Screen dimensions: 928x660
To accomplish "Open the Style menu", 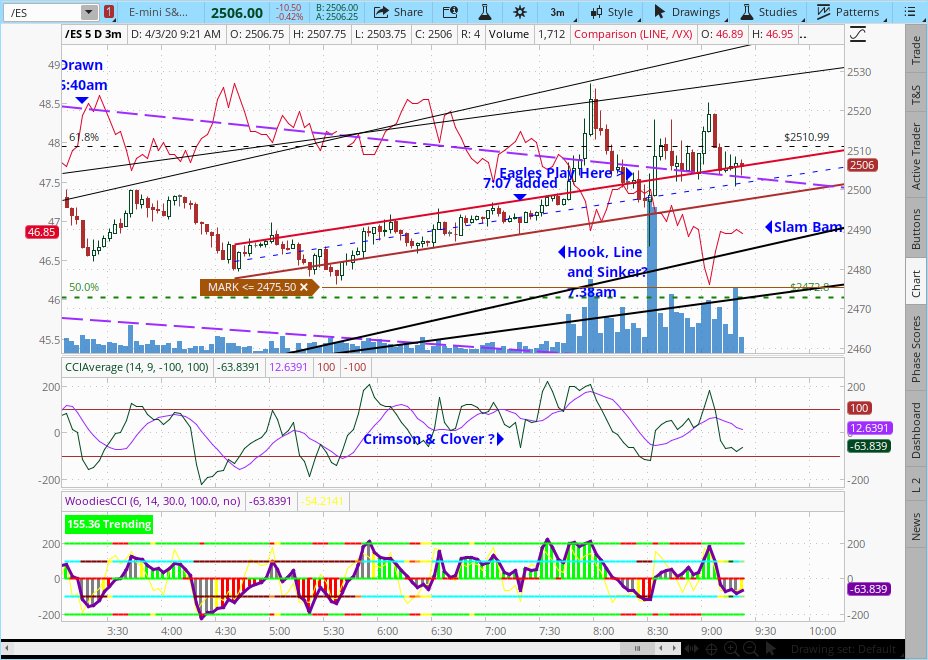I will (611, 12).
